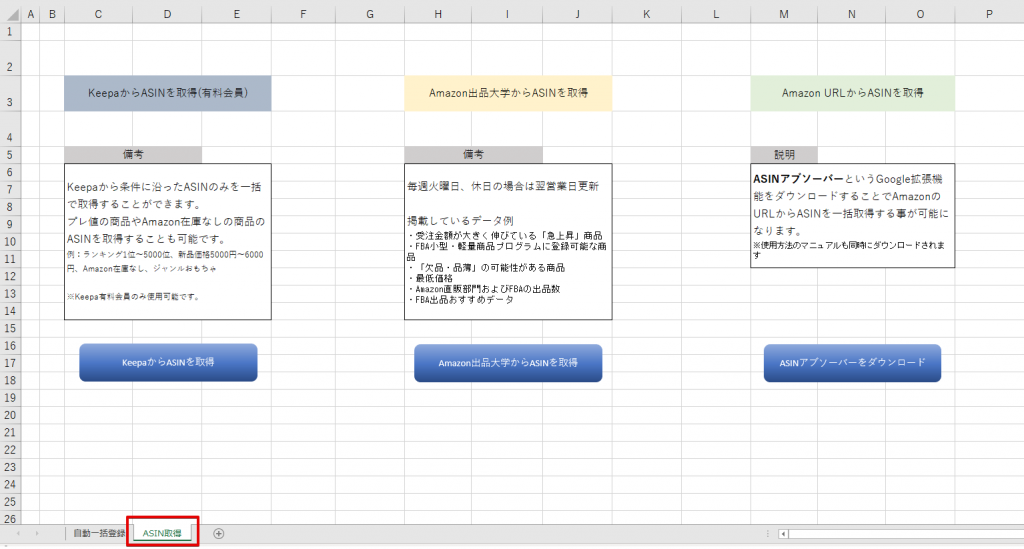Select the gray-blue Keepa heading cell
Screen dimensions: 1024x549
[x=167, y=93]
